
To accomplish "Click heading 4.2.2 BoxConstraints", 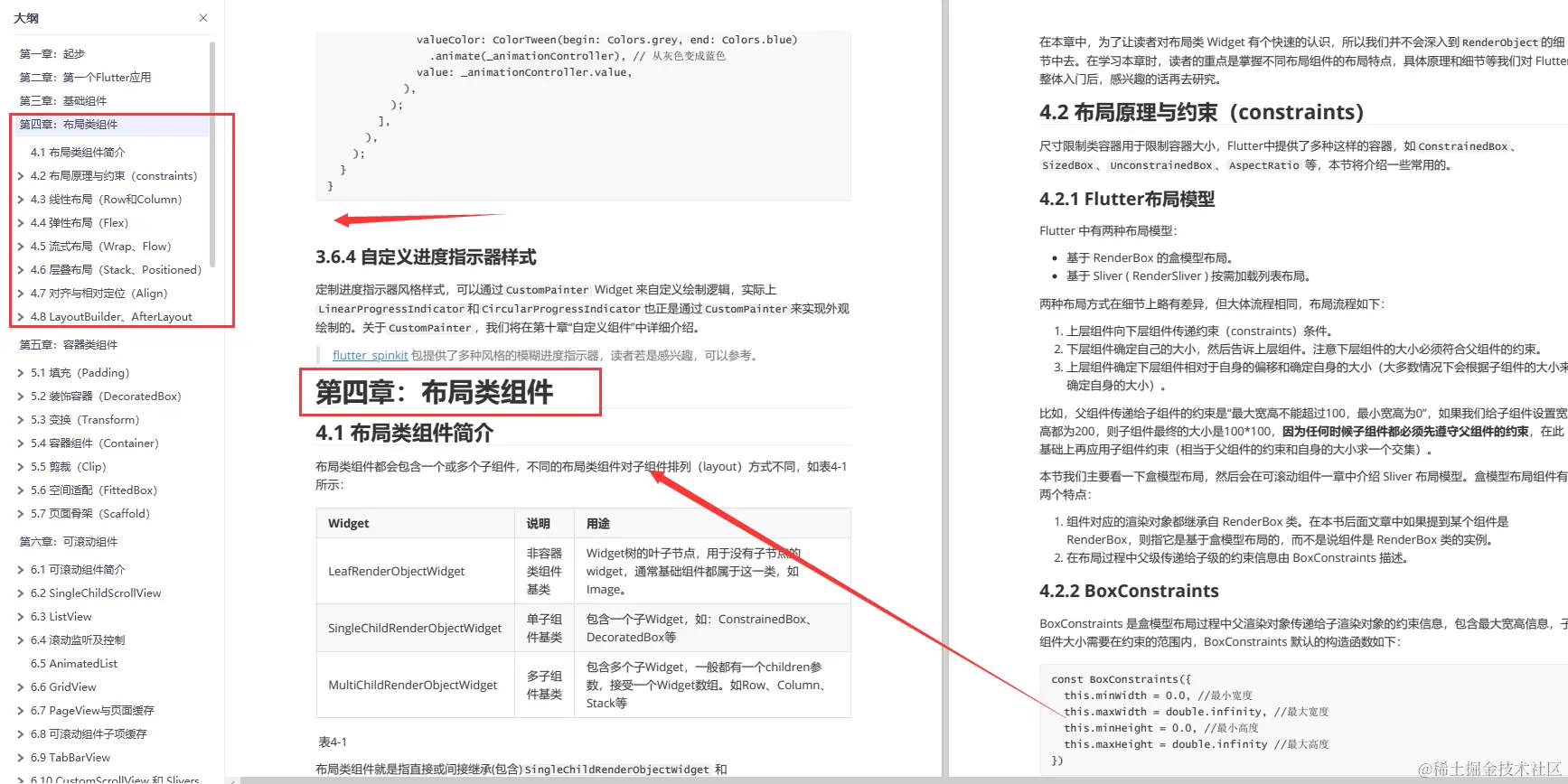I will 1129,591.
